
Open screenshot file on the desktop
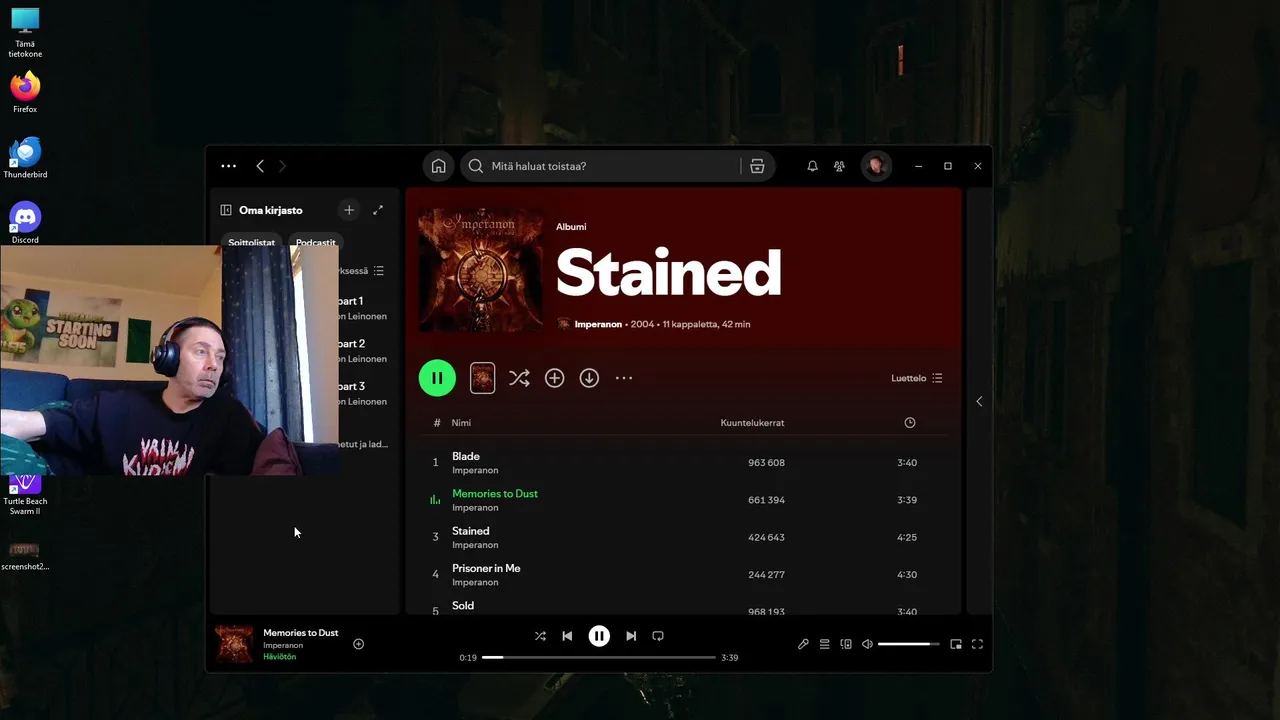coord(25,556)
